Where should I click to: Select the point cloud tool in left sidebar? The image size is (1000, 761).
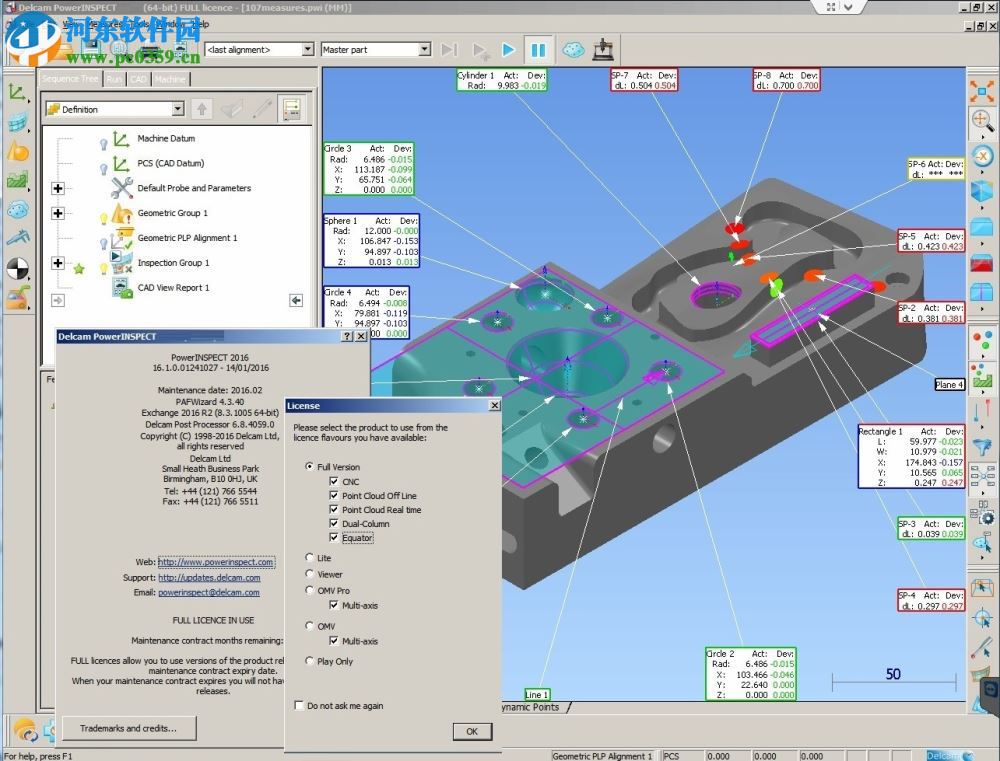pos(17,210)
